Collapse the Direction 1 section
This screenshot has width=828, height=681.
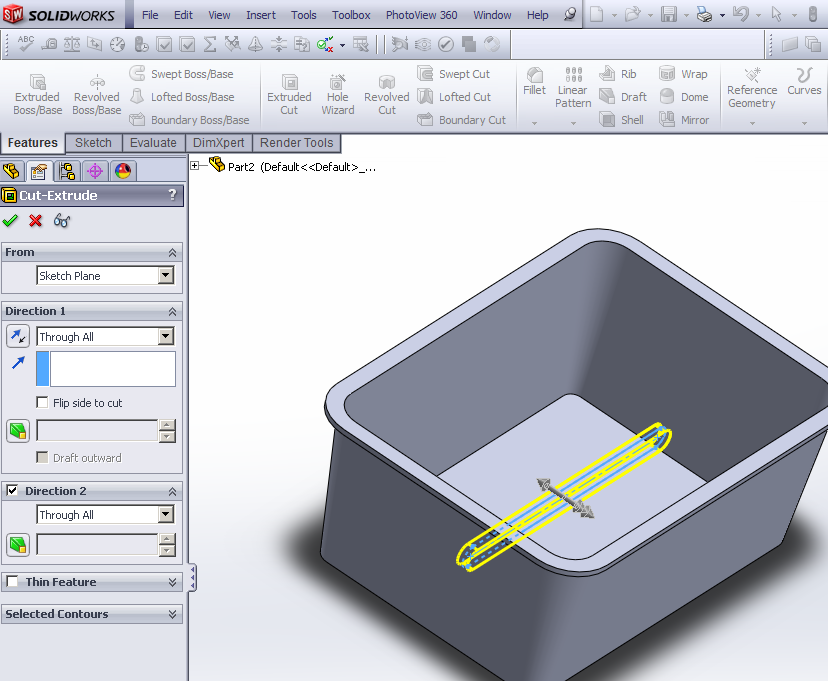tap(172, 311)
